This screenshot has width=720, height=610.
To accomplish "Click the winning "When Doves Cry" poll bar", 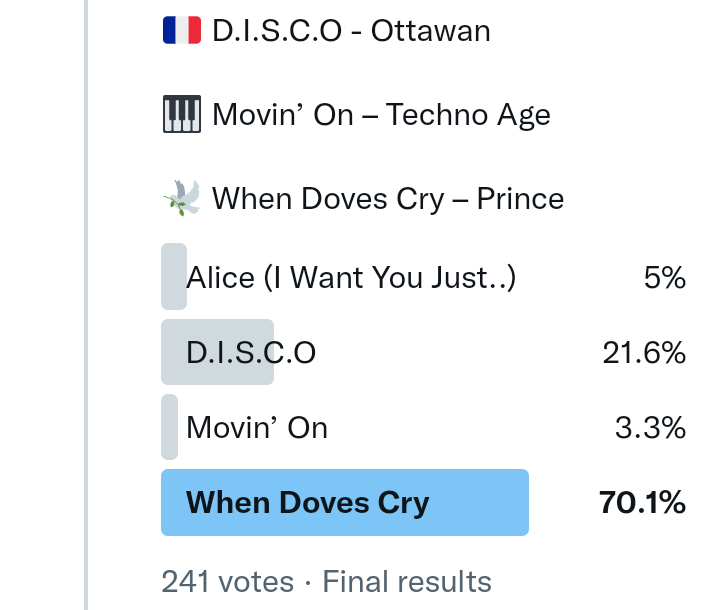I will (345, 502).
